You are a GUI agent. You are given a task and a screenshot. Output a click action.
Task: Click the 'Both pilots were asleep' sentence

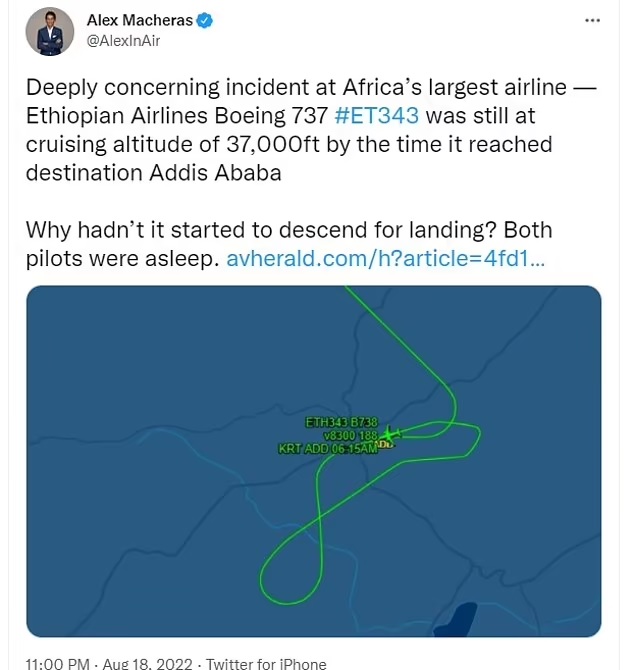tap(120, 258)
